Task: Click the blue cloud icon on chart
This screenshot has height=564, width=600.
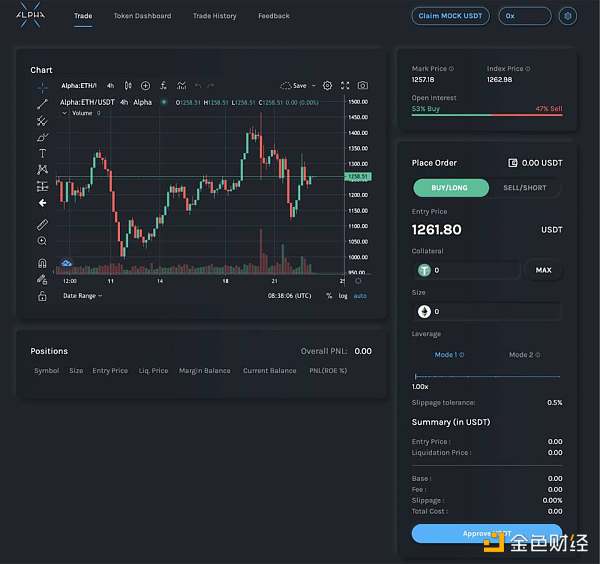Action: 67,263
